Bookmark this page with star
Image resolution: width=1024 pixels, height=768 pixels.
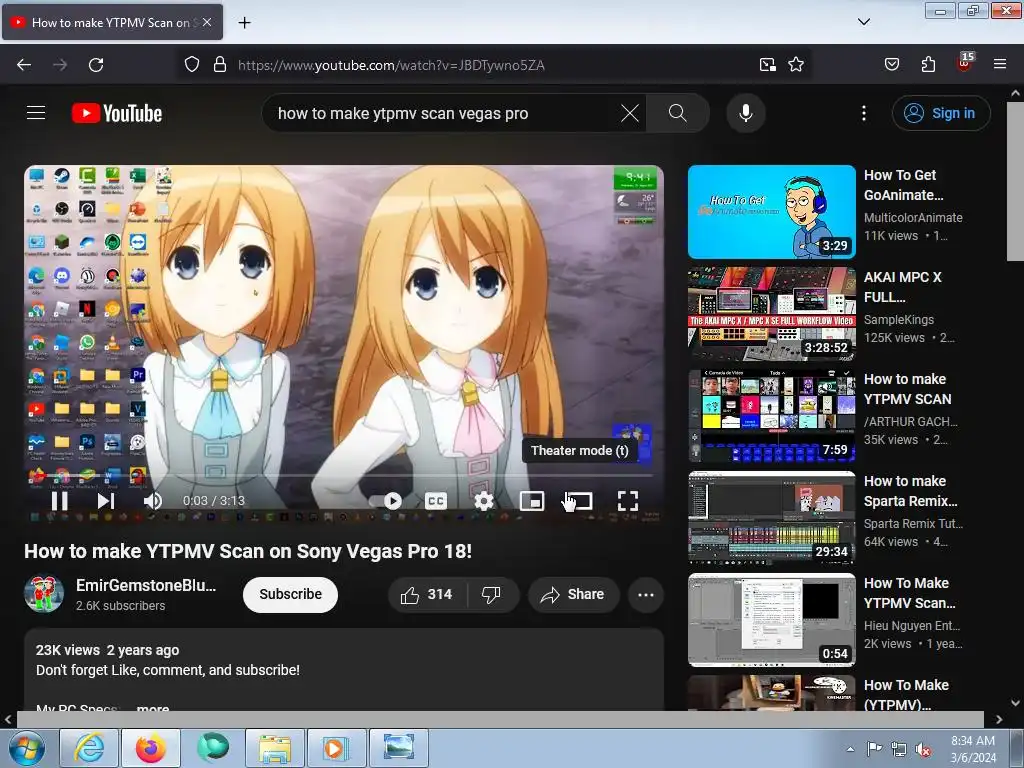pyautogui.click(x=796, y=64)
